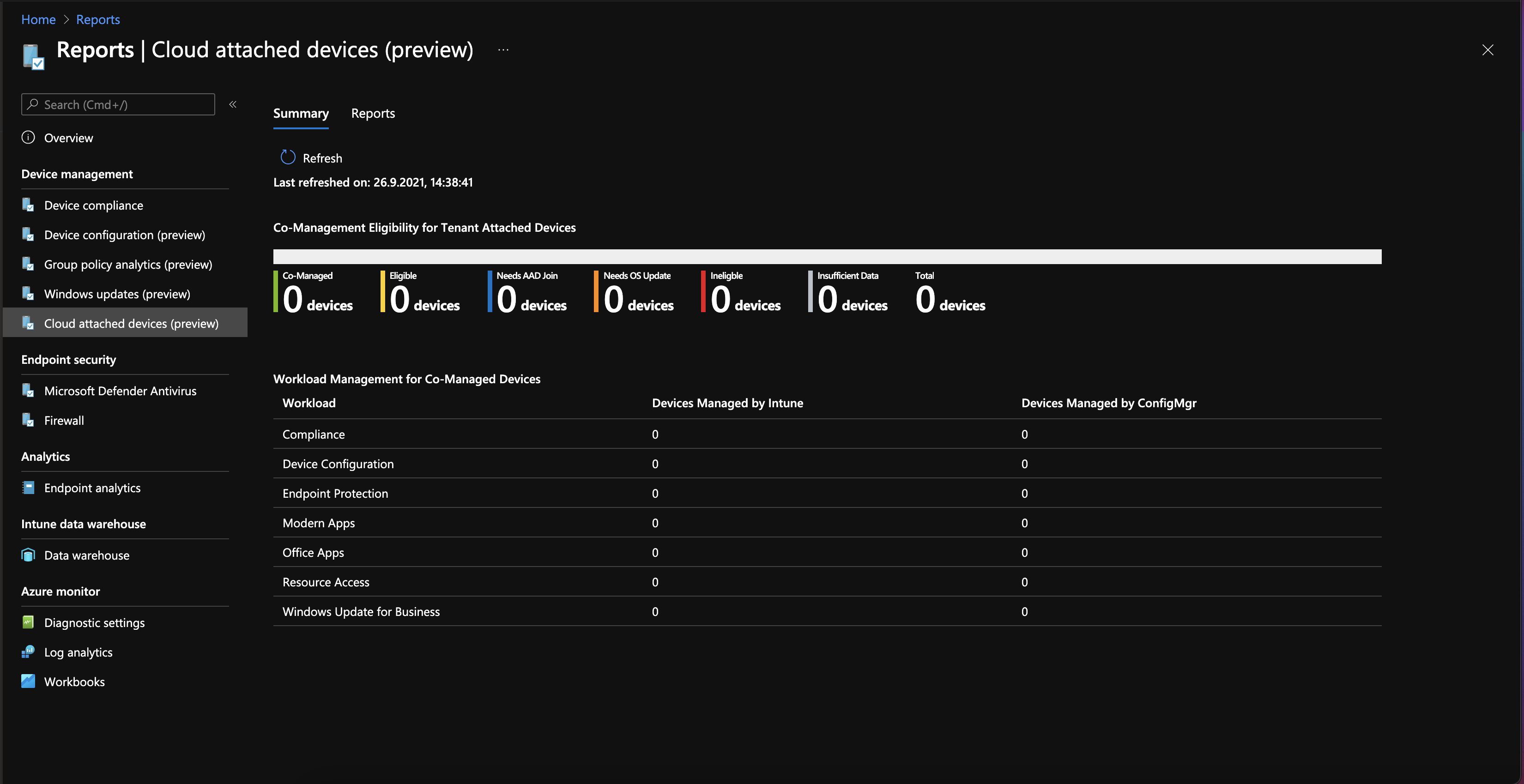Click the Log analytics icon

(x=28, y=652)
